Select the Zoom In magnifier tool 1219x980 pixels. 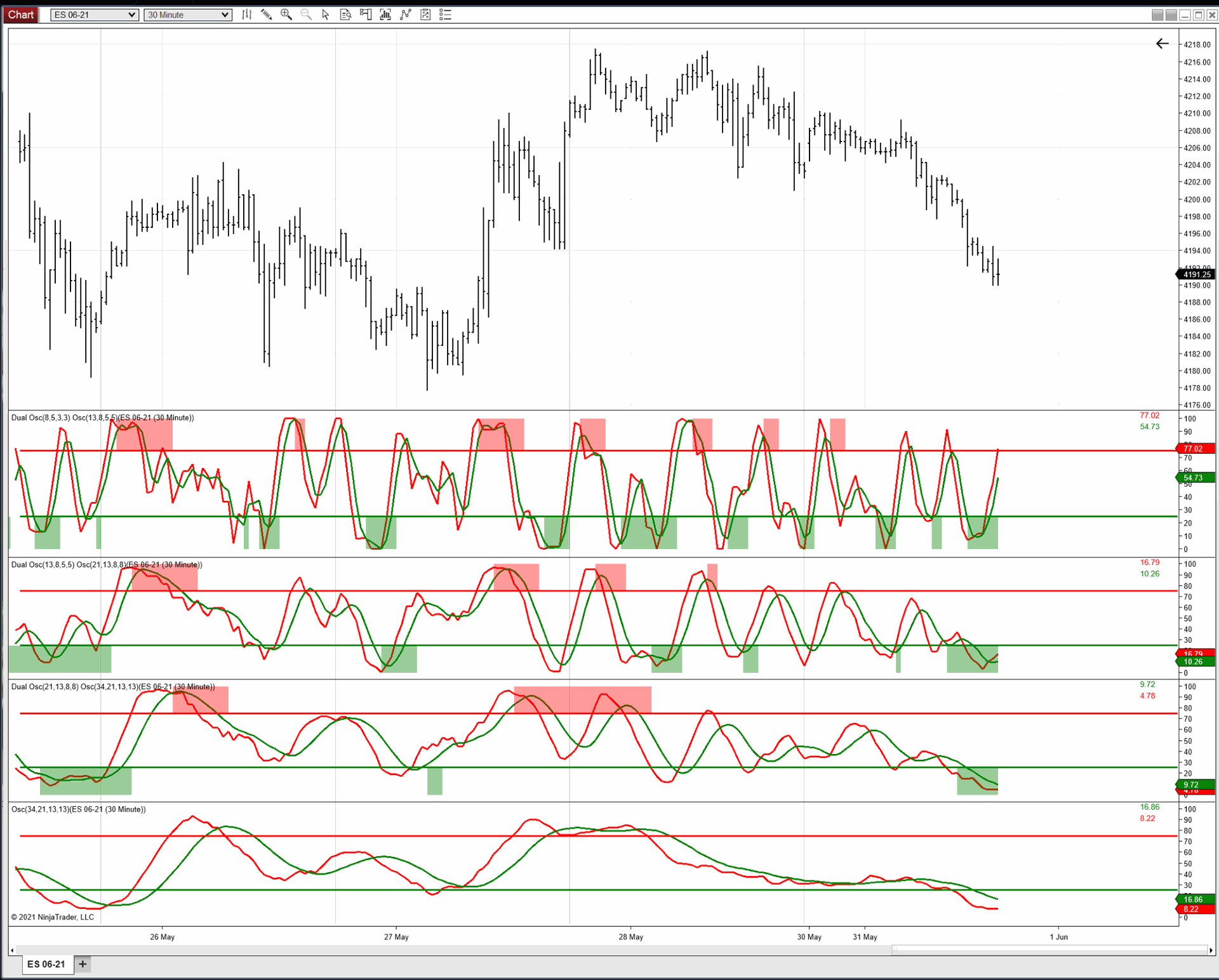click(x=286, y=14)
